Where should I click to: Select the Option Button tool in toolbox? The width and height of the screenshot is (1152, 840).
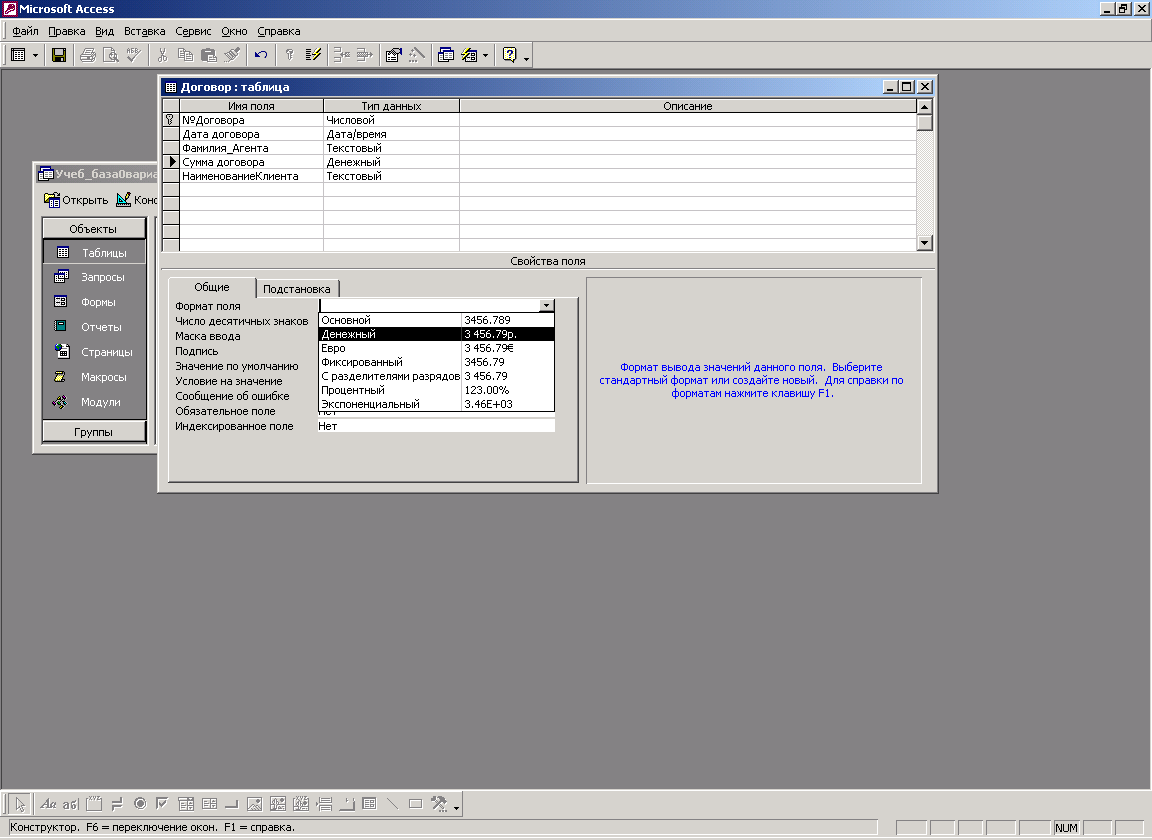click(140, 804)
